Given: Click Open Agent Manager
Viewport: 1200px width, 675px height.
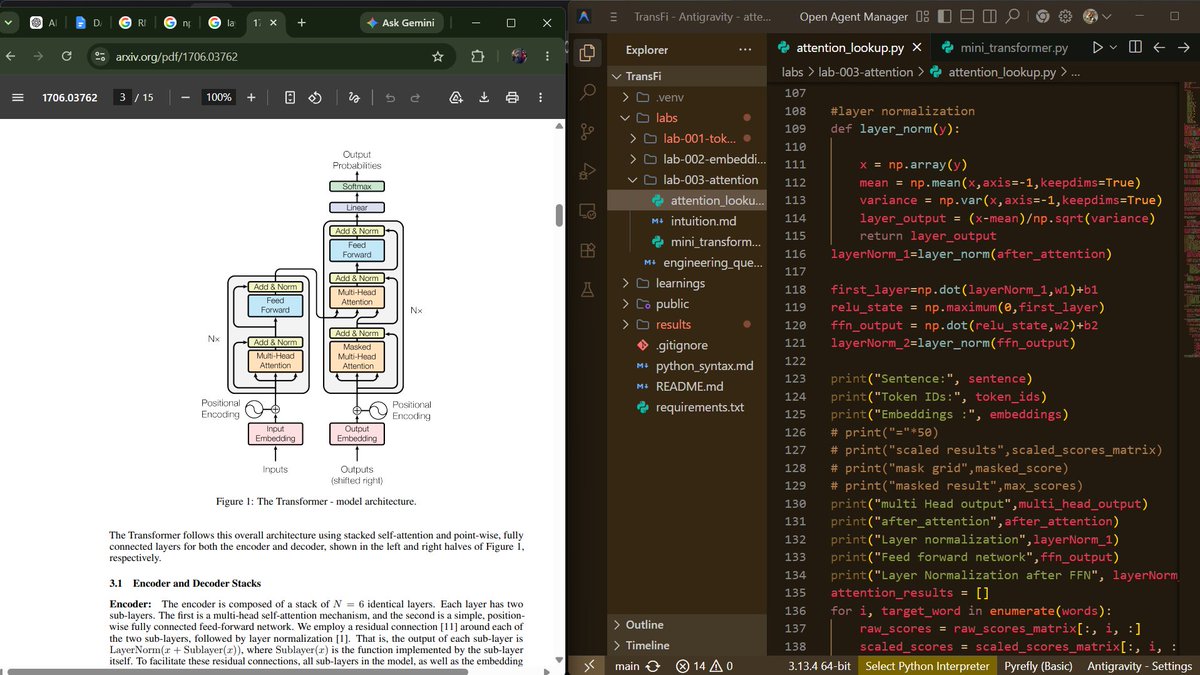Looking at the screenshot, I should 853,16.
